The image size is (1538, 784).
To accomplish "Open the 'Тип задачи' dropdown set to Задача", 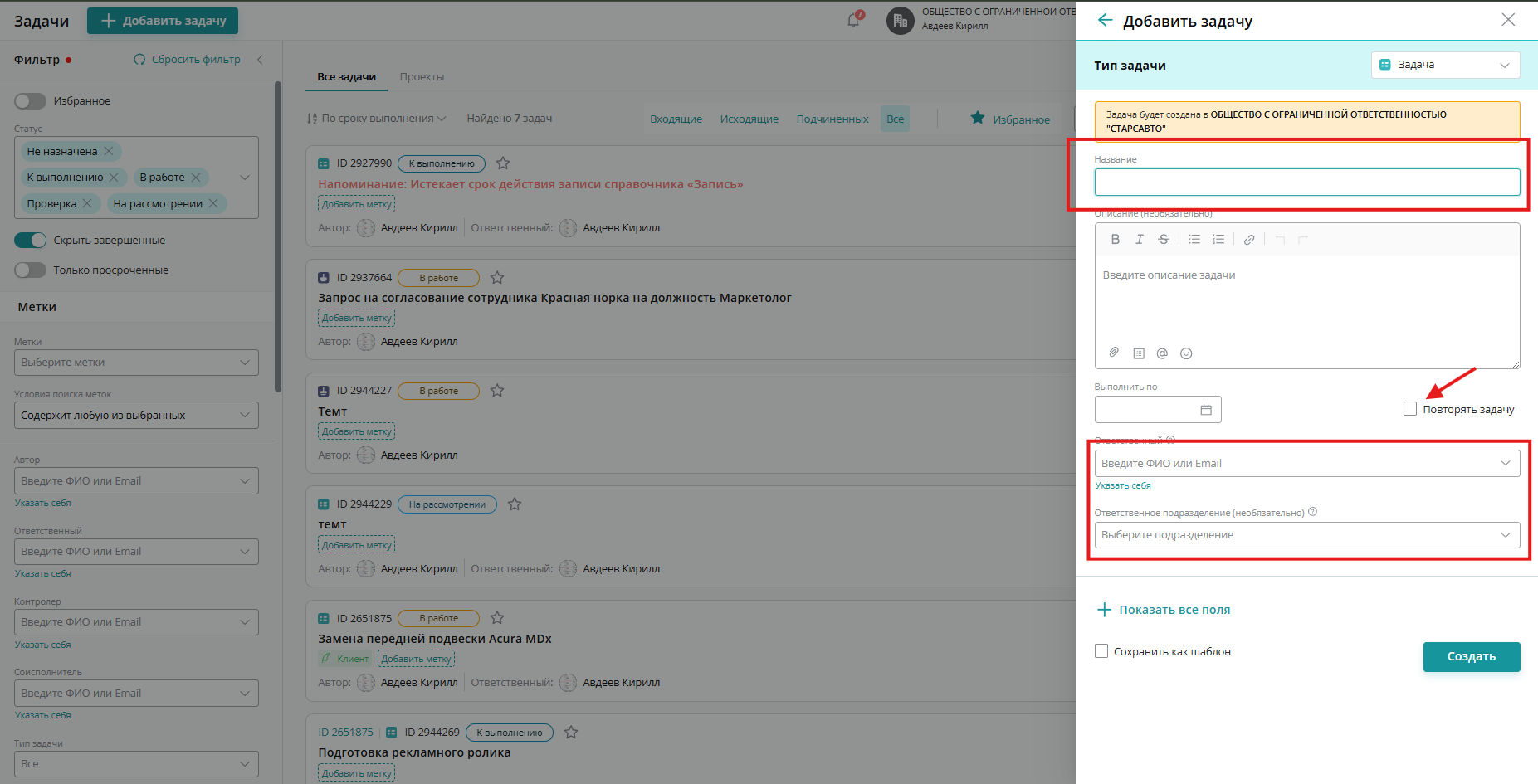I will (x=1445, y=65).
